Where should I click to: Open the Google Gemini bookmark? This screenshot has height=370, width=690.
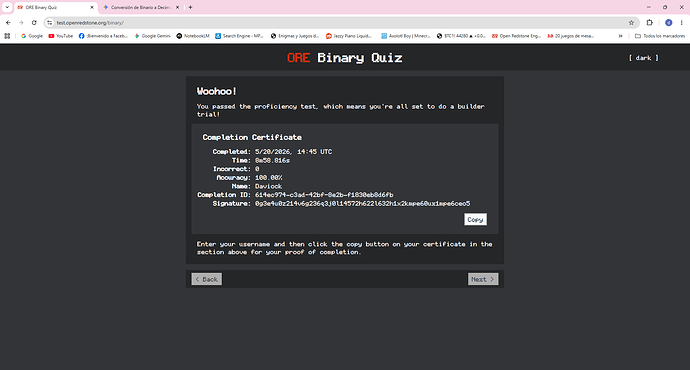click(152, 36)
